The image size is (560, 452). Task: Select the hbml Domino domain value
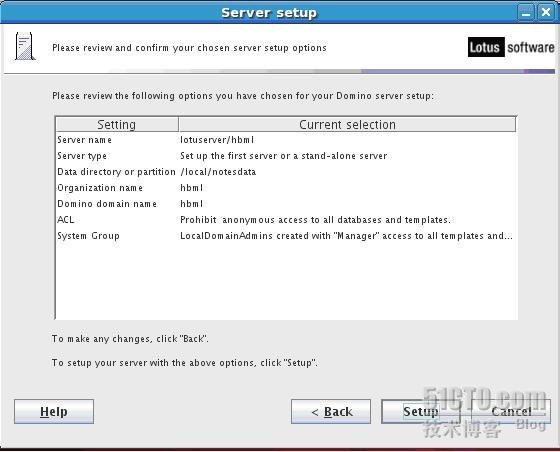click(192, 204)
